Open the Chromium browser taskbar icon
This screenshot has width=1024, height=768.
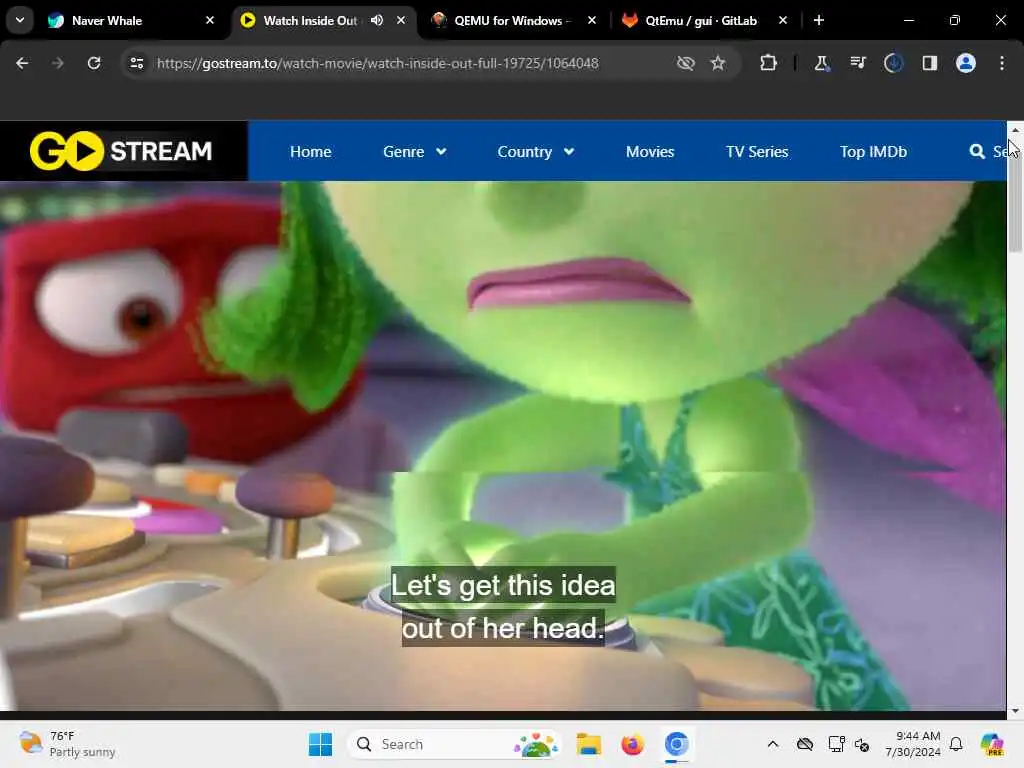point(677,744)
